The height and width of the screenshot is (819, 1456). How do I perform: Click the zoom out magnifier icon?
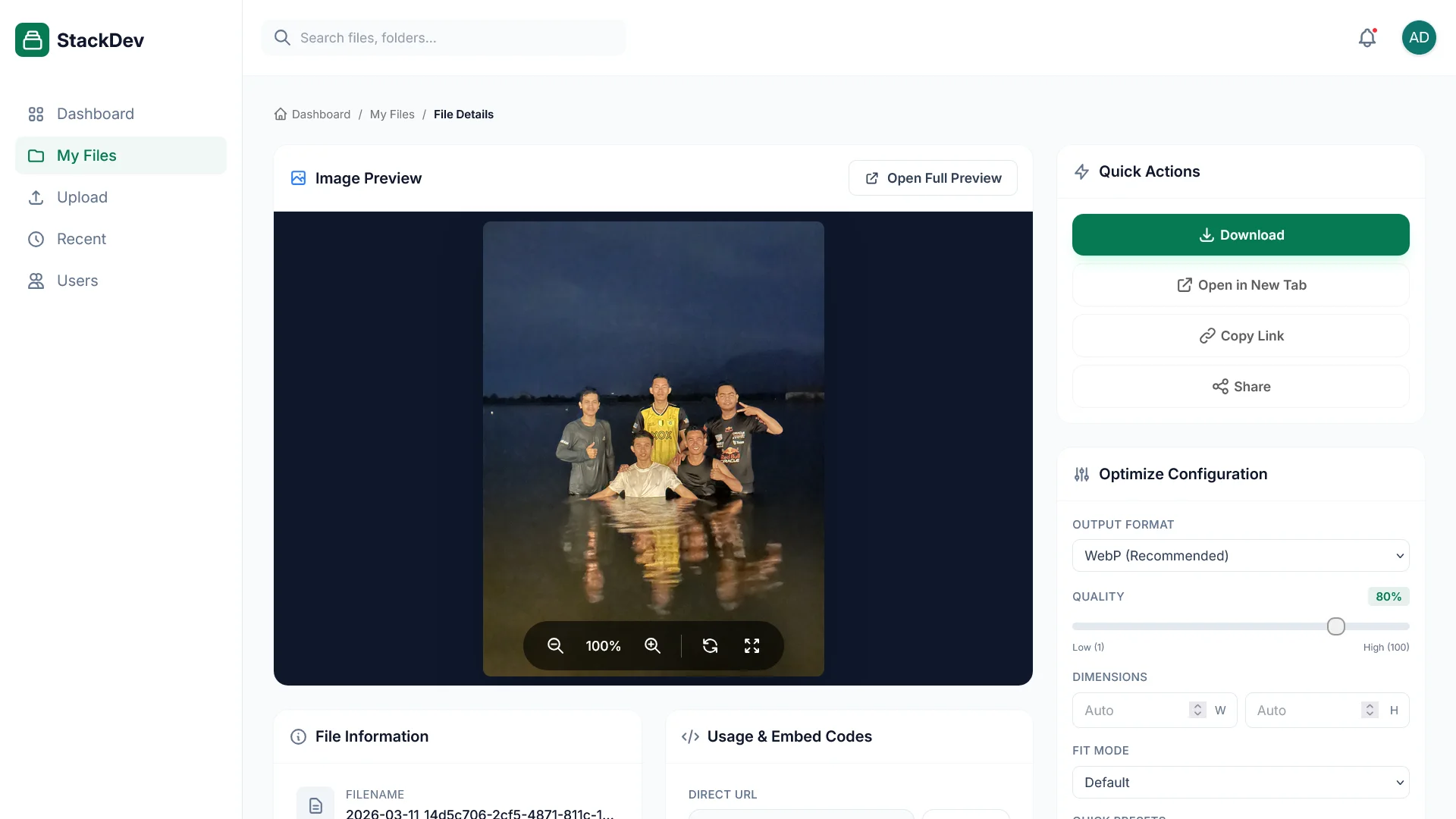(x=555, y=645)
